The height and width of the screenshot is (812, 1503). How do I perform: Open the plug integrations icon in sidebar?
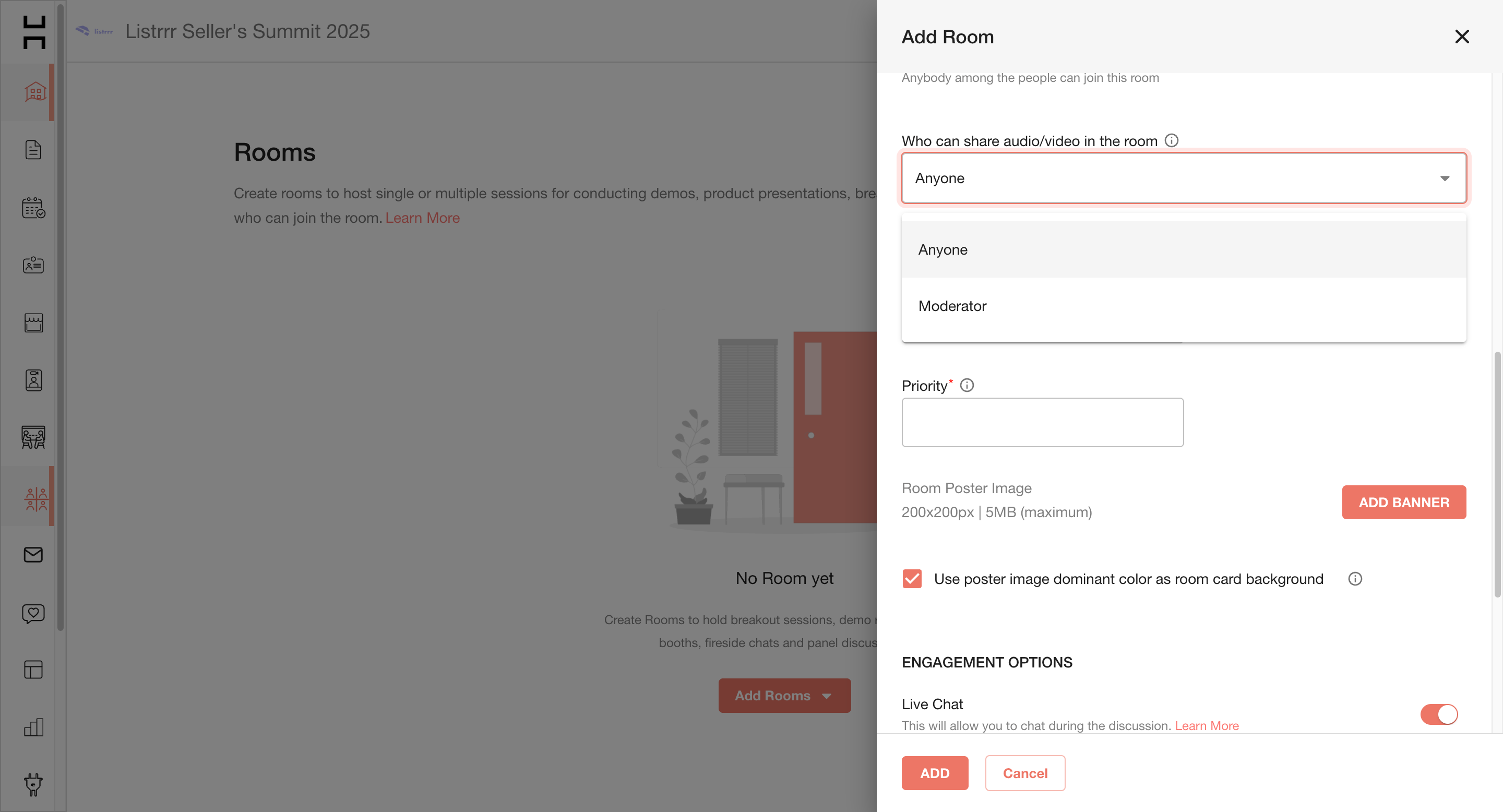pyautogui.click(x=33, y=784)
